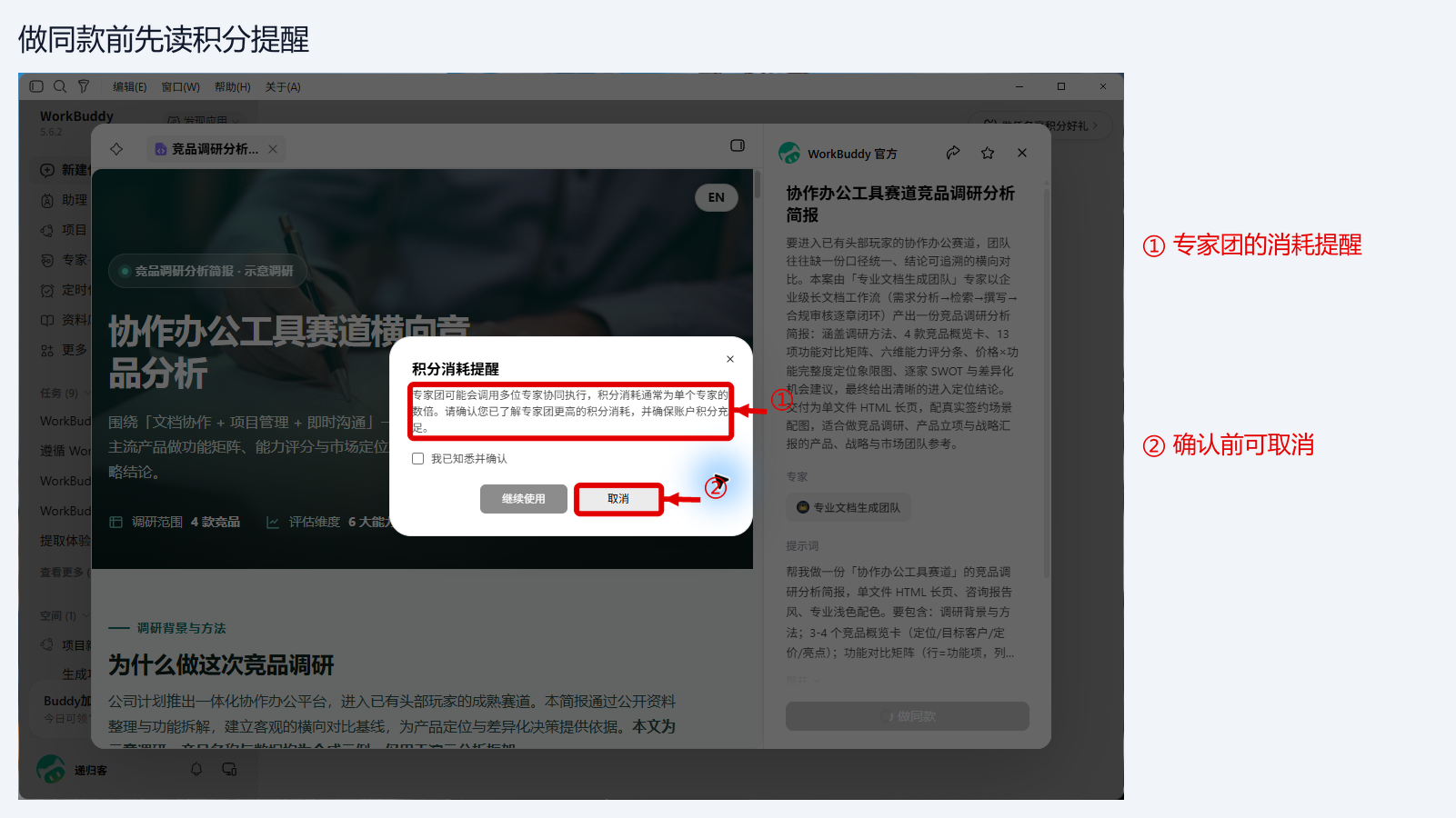
Task: Click the 4 款竞品 value in hero
Action: [x=216, y=522]
